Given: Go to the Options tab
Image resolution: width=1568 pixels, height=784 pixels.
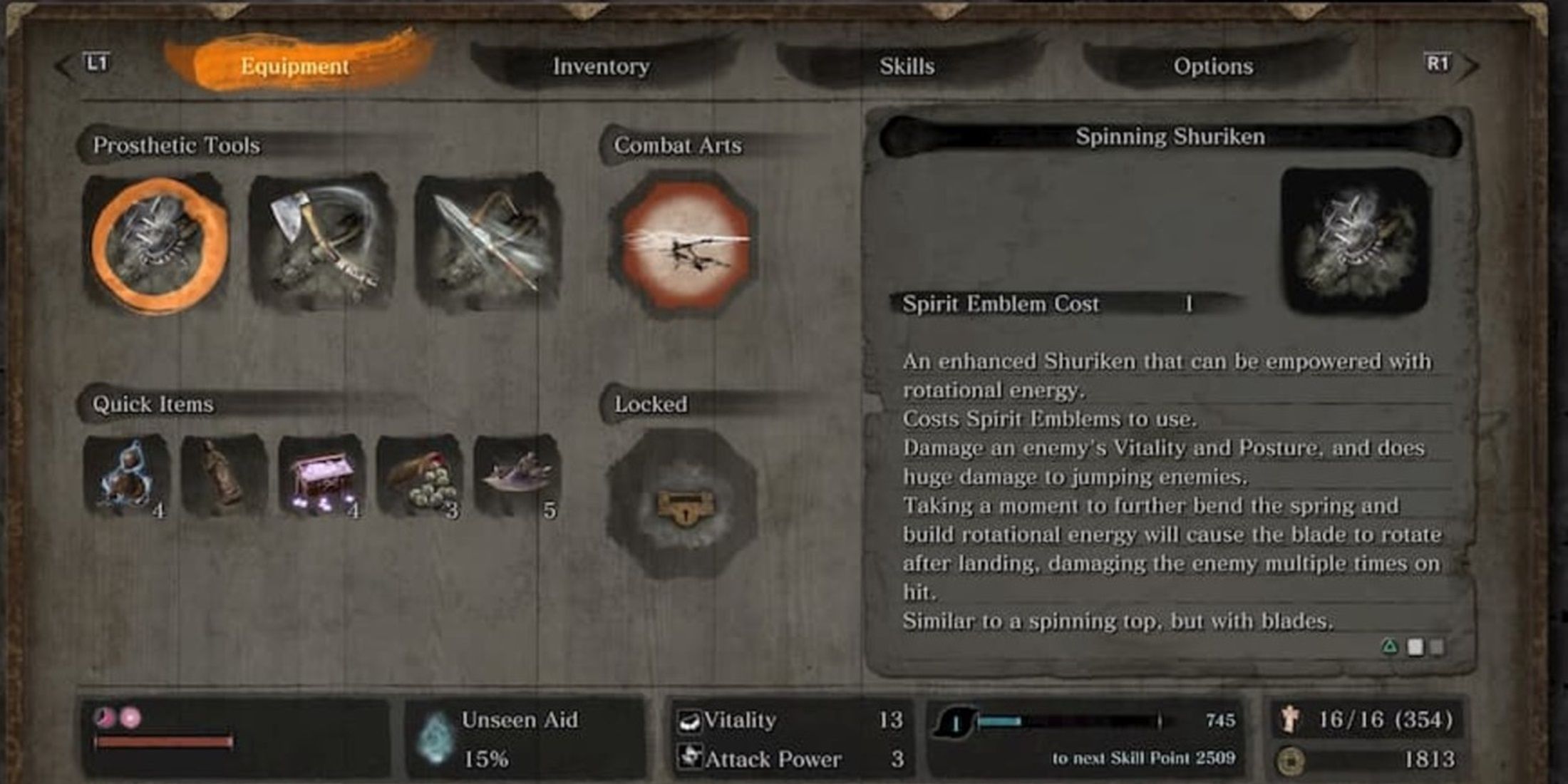Looking at the screenshot, I should (x=1213, y=66).
